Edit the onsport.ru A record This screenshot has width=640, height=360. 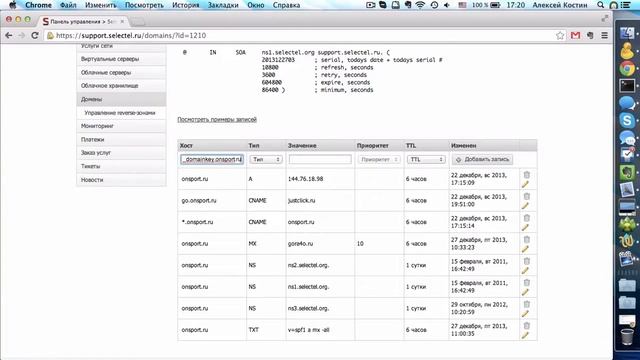coord(525,184)
